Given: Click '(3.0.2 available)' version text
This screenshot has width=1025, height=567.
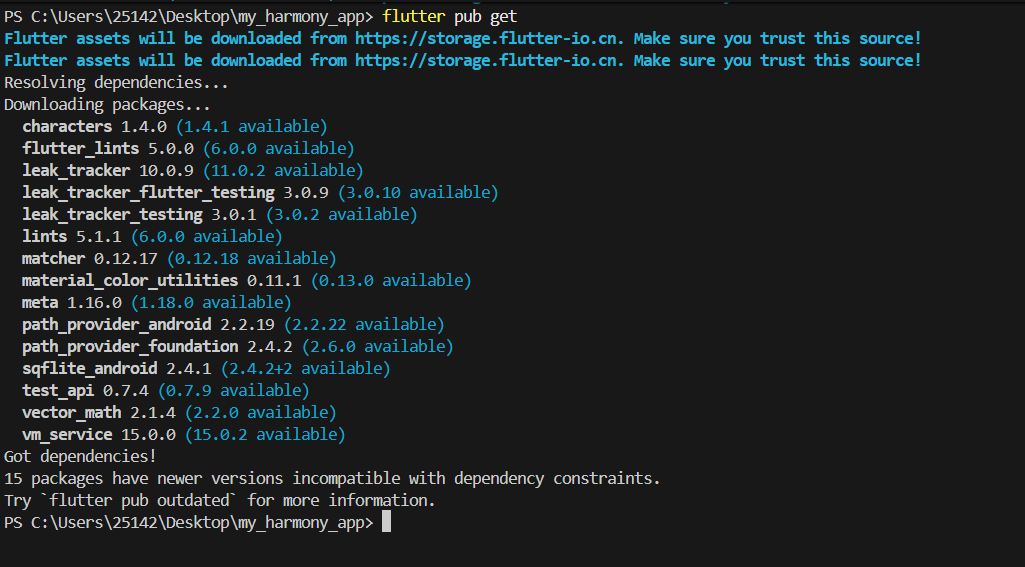Looking at the screenshot, I should 341,215.
